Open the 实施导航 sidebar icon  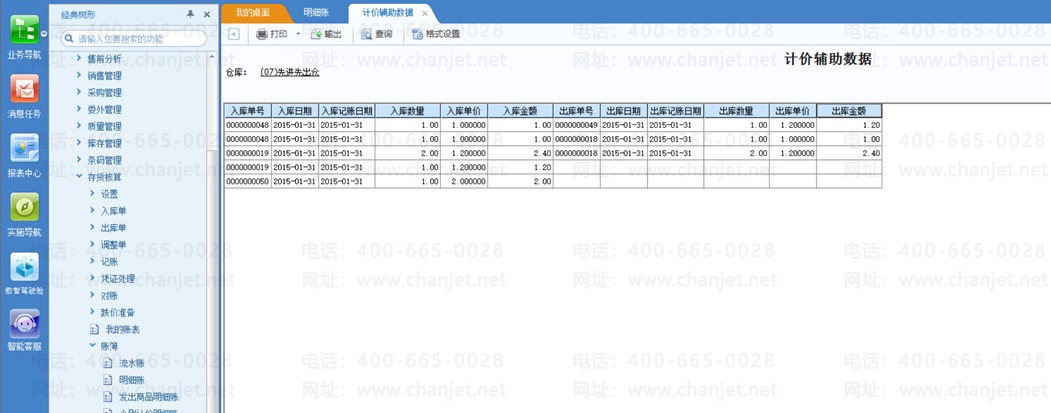pyautogui.click(x=24, y=207)
